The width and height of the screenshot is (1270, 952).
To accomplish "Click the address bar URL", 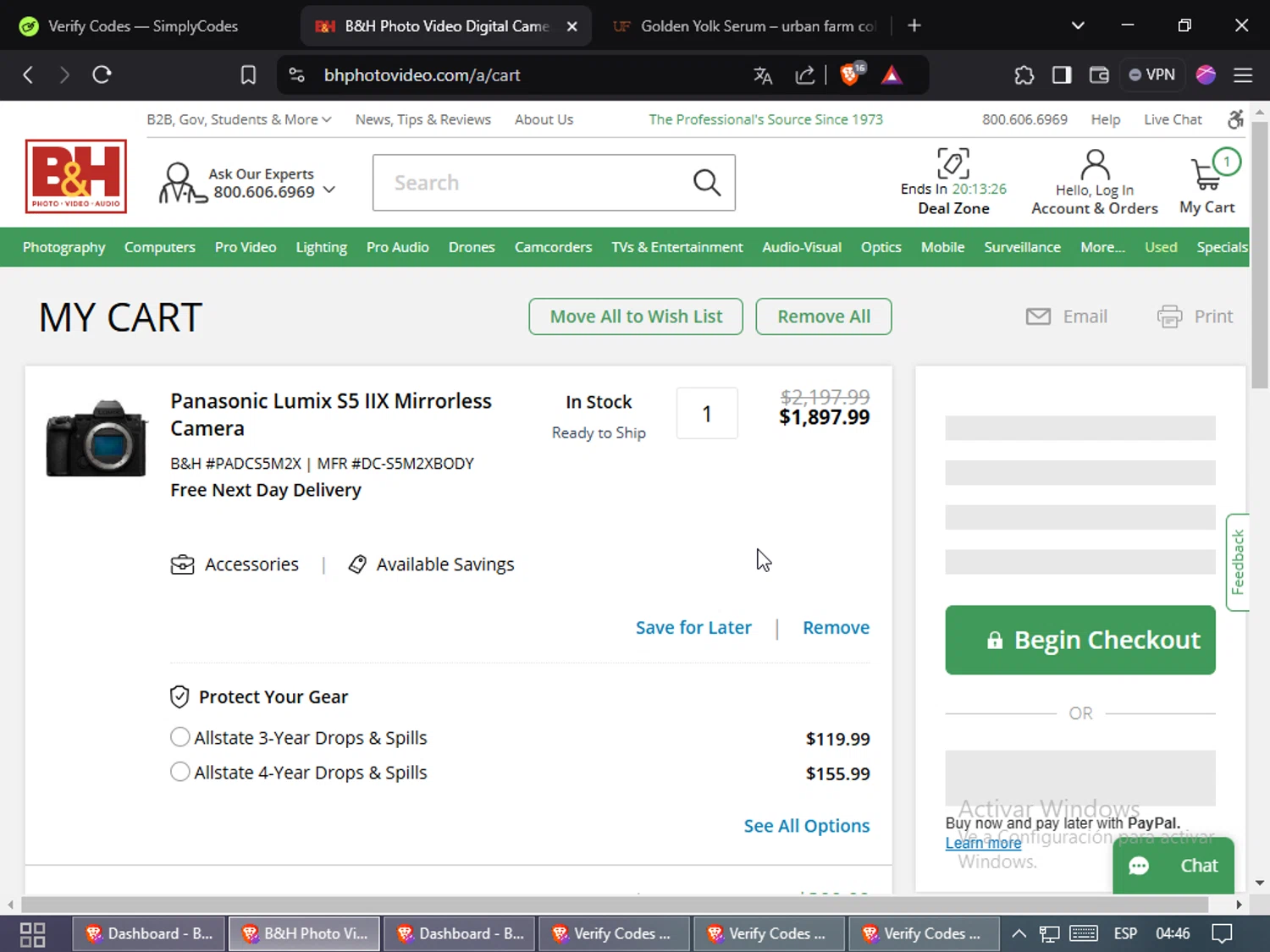I will 422,75.
